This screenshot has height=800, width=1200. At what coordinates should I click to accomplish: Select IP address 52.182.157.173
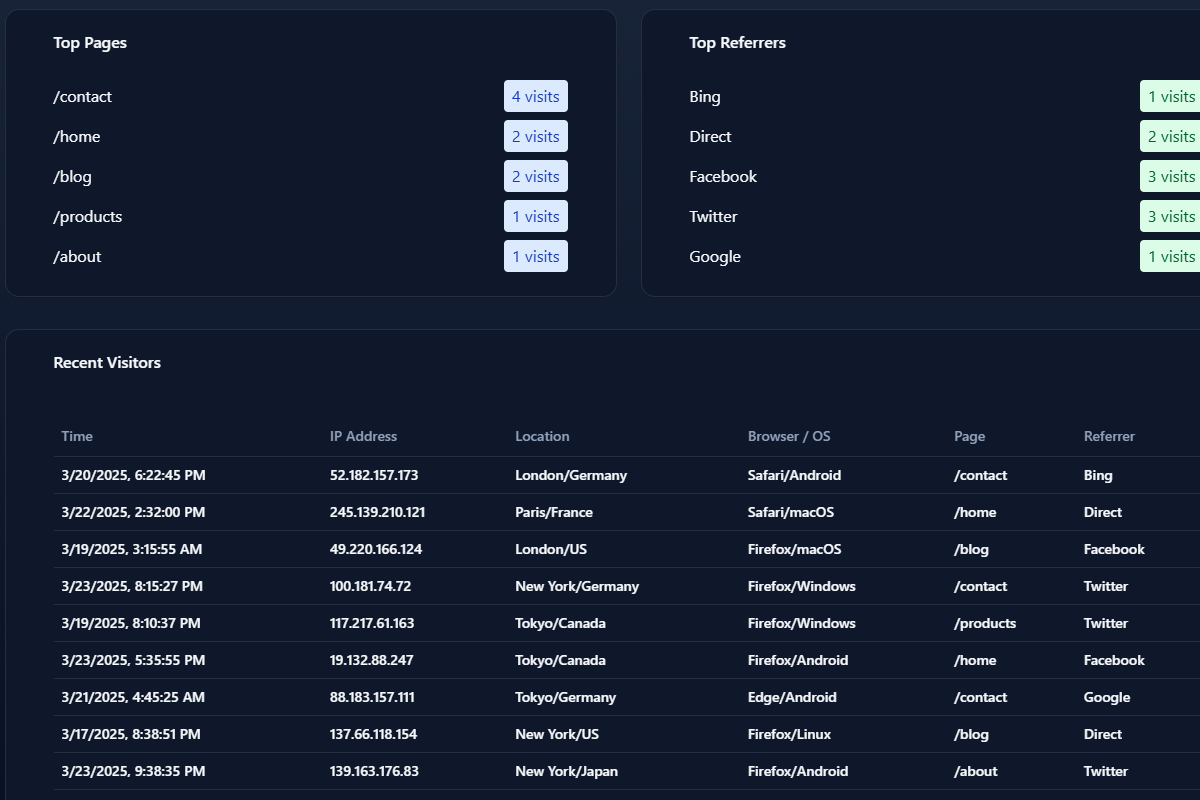click(x=374, y=475)
